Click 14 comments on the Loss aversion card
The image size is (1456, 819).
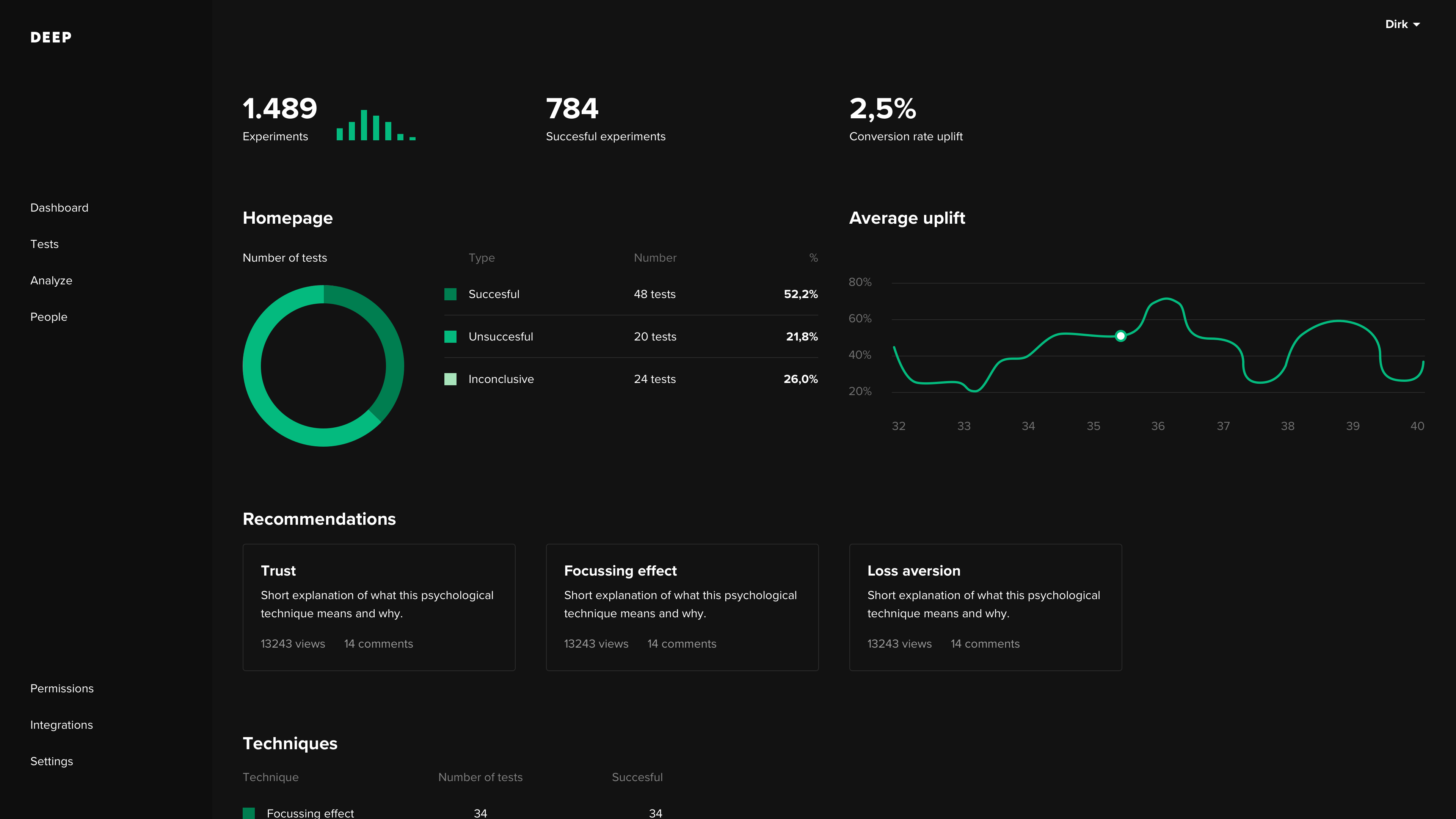(x=985, y=644)
